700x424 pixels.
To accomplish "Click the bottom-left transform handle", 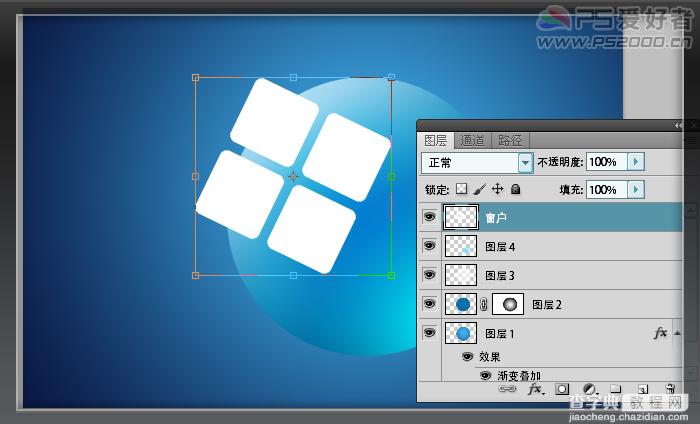I will [x=195, y=276].
